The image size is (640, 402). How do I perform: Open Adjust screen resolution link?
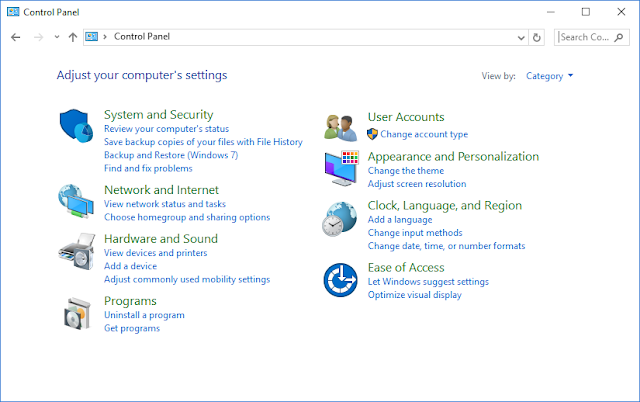(417, 184)
